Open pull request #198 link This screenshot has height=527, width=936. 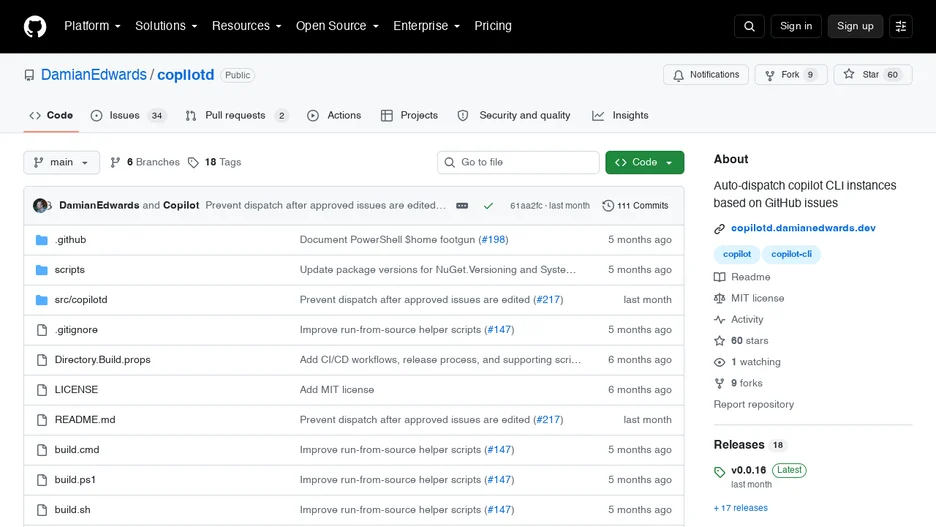tap(494, 240)
